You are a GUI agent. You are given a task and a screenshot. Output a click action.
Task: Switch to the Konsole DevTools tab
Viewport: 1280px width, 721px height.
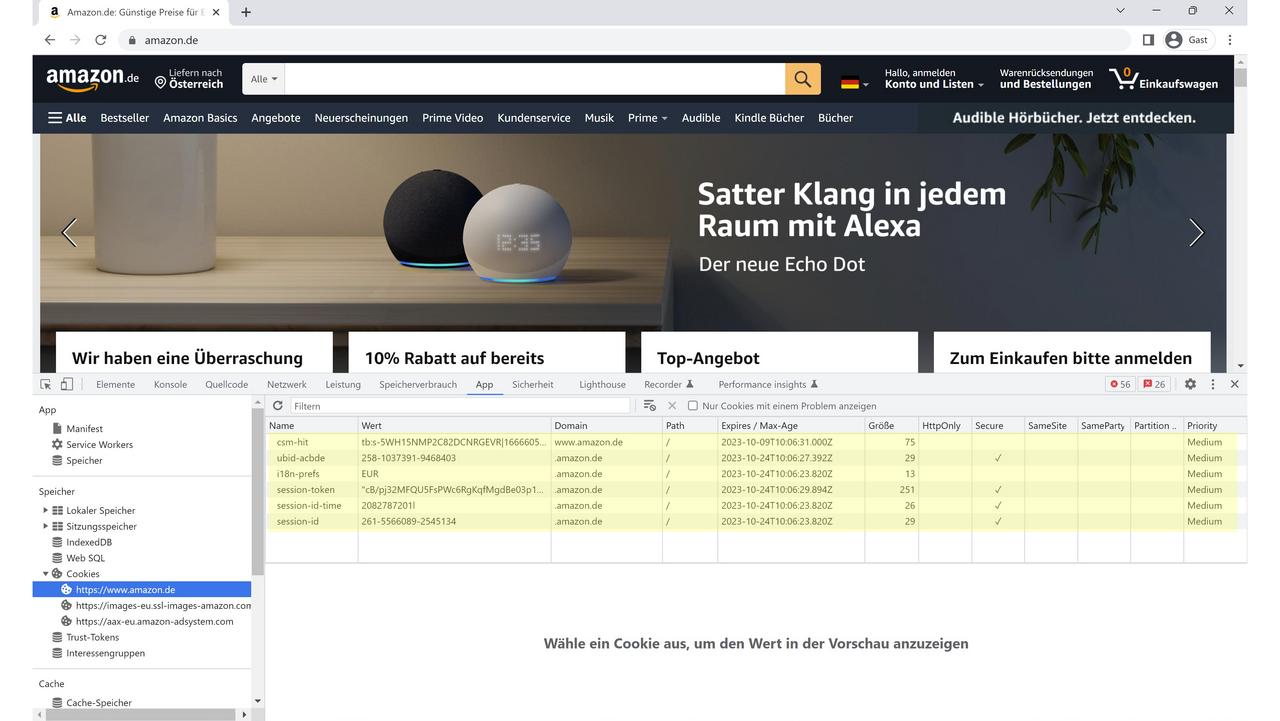coord(170,384)
